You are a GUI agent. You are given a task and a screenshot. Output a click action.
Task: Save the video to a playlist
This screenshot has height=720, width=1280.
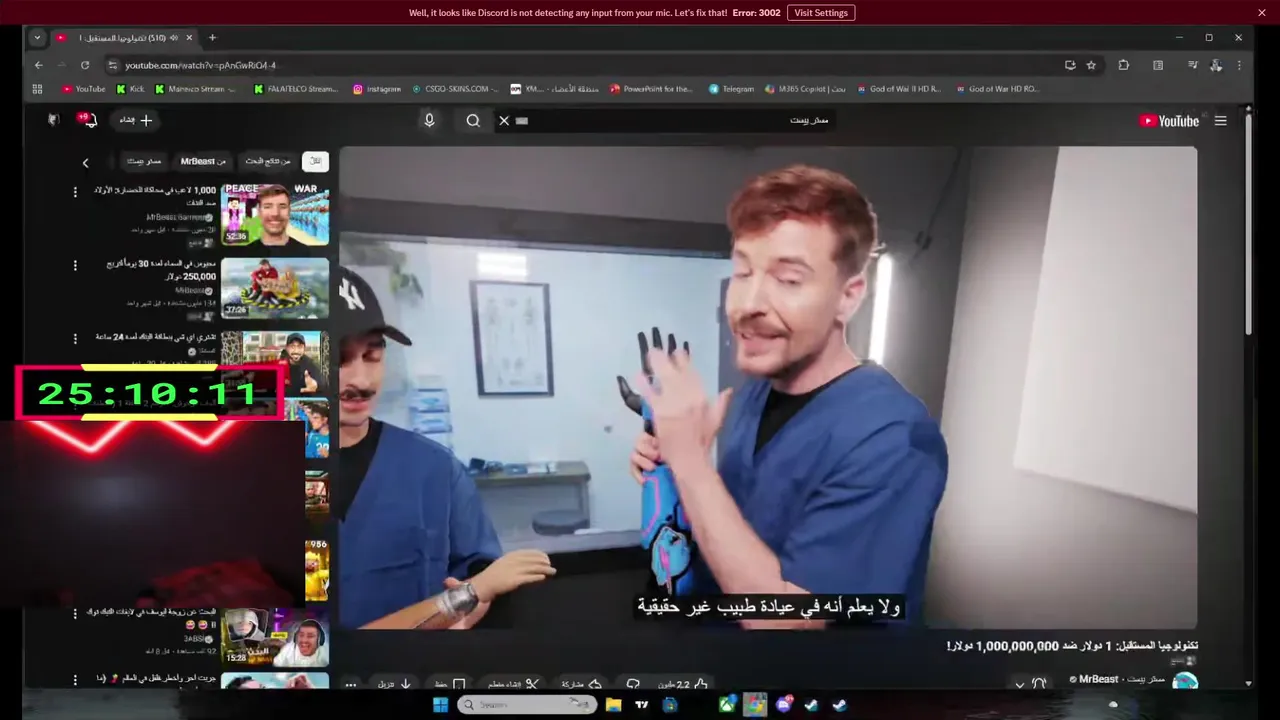pyautogui.click(x=450, y=684)
